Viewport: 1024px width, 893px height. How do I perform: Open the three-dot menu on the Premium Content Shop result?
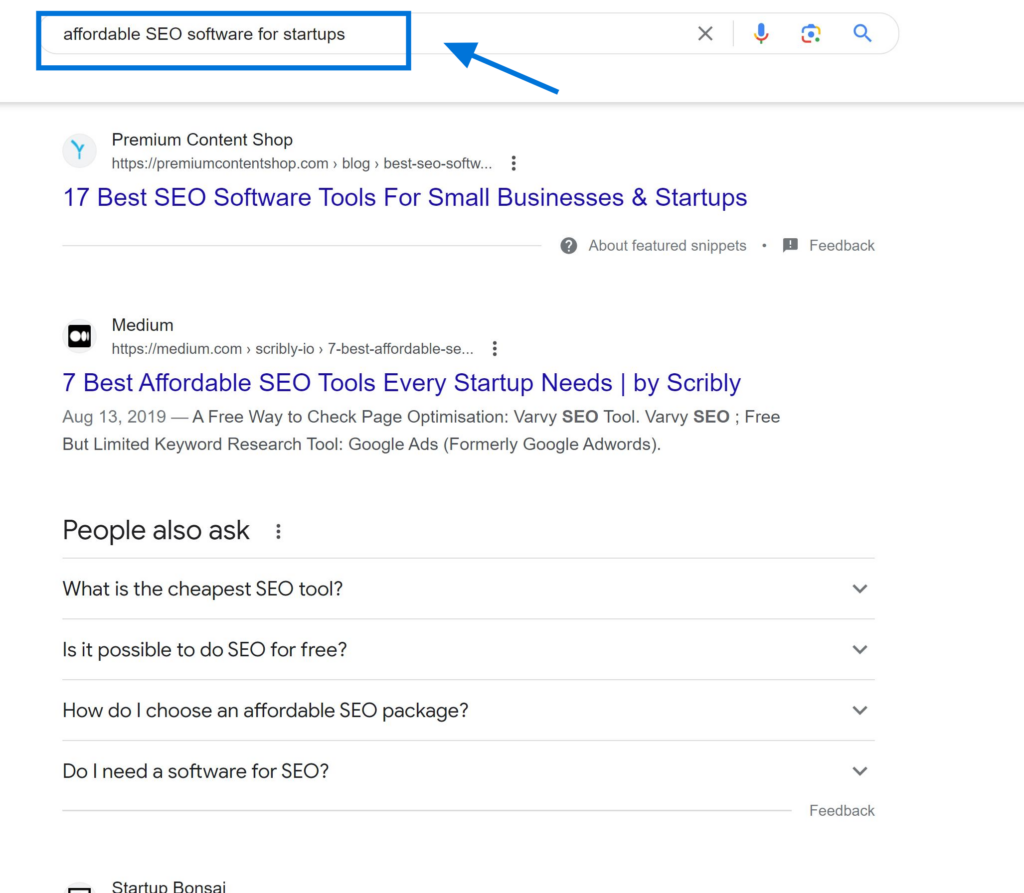pyautogui.click(x=513, y=162)
